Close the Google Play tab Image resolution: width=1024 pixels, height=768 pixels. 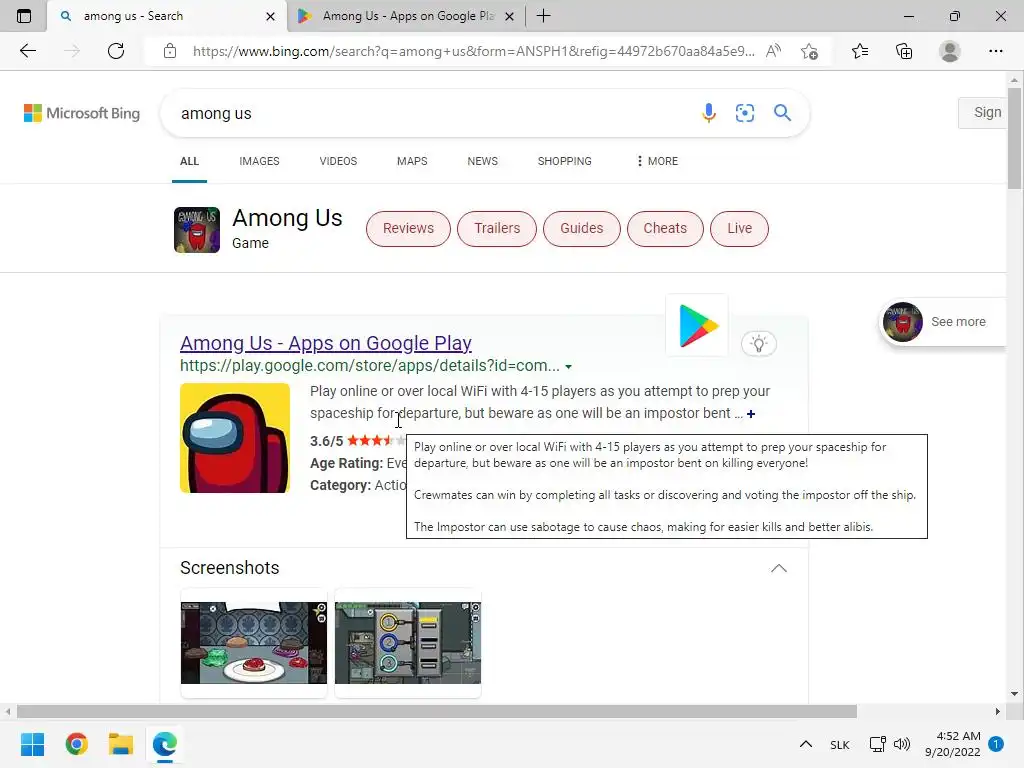tap(510, 16)
